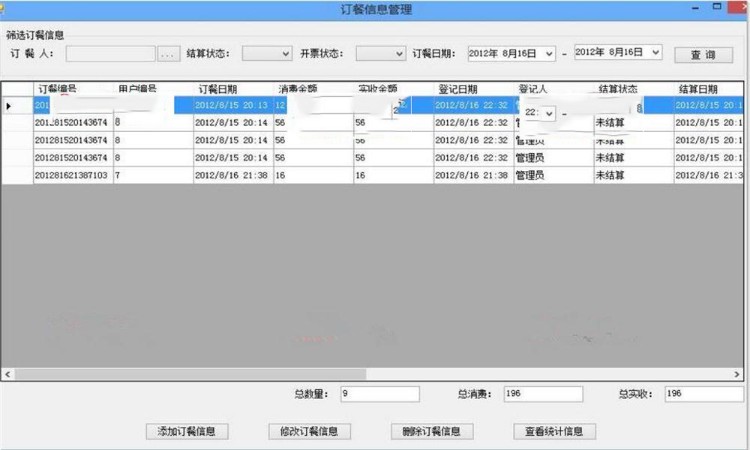Viewport: 750px width, 450px height.
Task: Click scrollbar right arrow
Action: point(737,374)
